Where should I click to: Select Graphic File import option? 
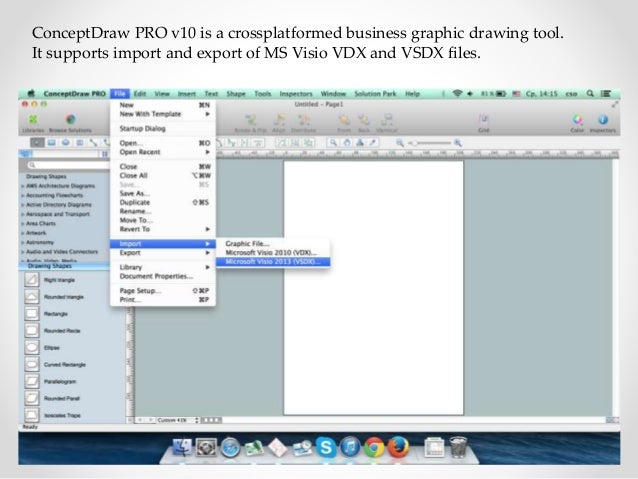pyautogui.click(x=273, y=243)
